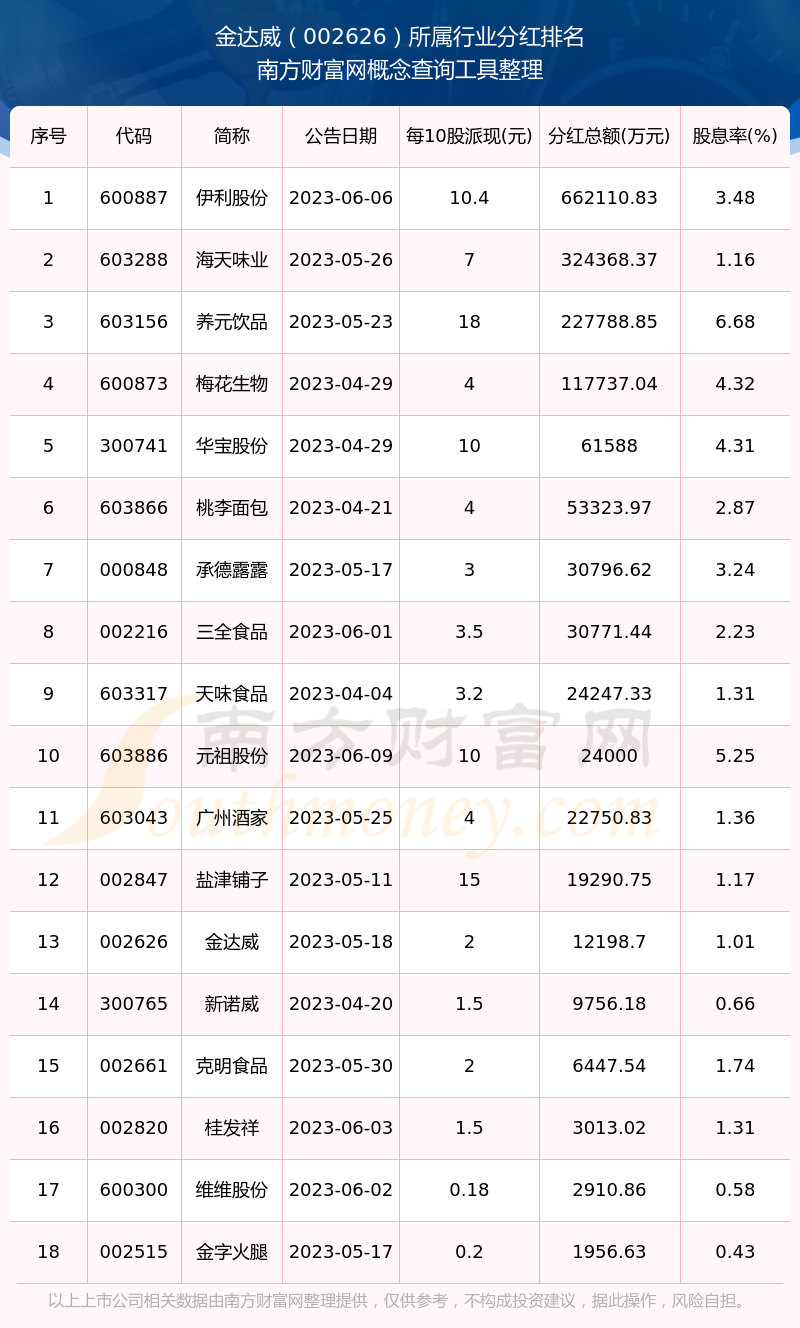Select stock code 600887
800x1328 pixels.
134,198
